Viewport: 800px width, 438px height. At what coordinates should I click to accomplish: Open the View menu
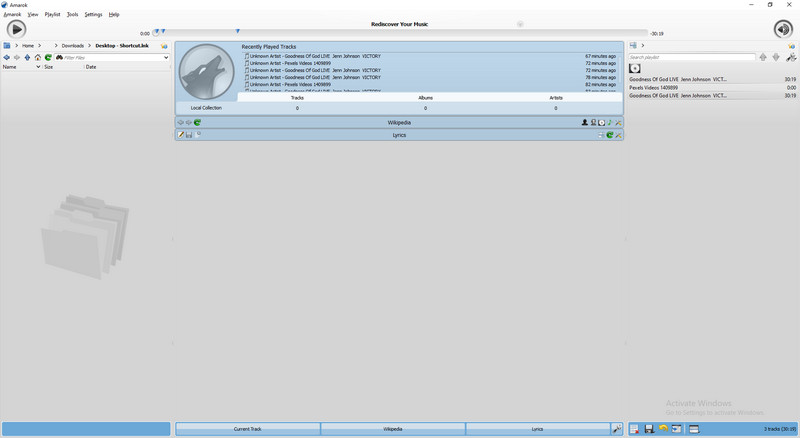pos(33,14)
